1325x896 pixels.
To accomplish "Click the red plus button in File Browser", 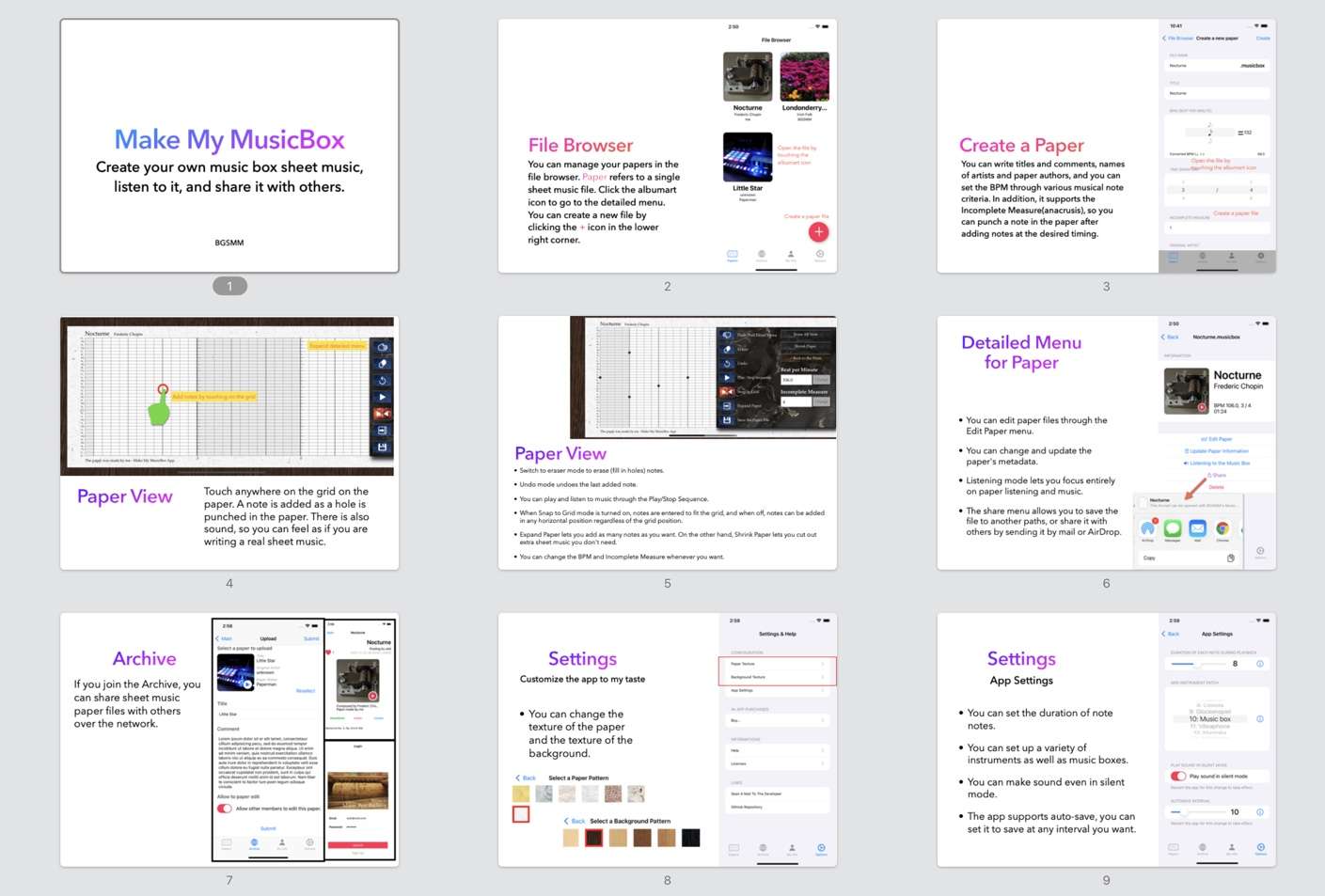I will tap(818, 231).
